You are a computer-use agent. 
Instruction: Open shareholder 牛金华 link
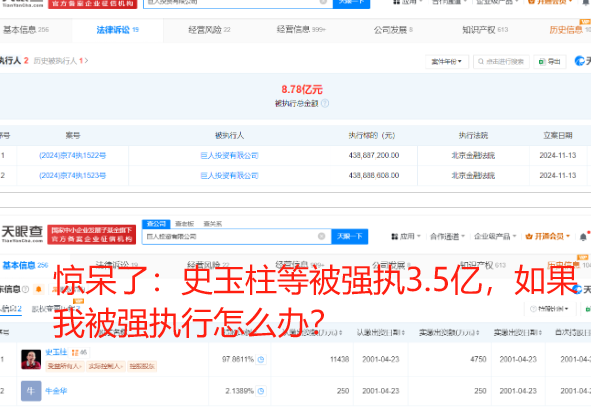click(56, 391)
